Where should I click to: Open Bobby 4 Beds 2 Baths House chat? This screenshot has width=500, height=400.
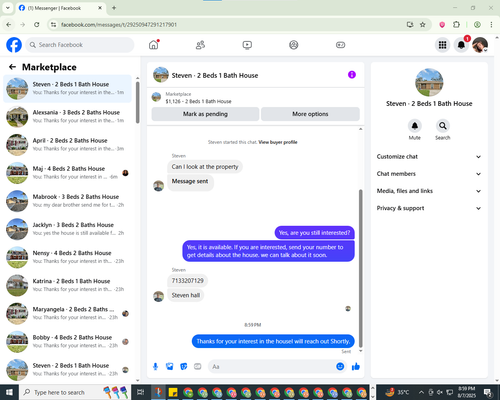point(67,341)
